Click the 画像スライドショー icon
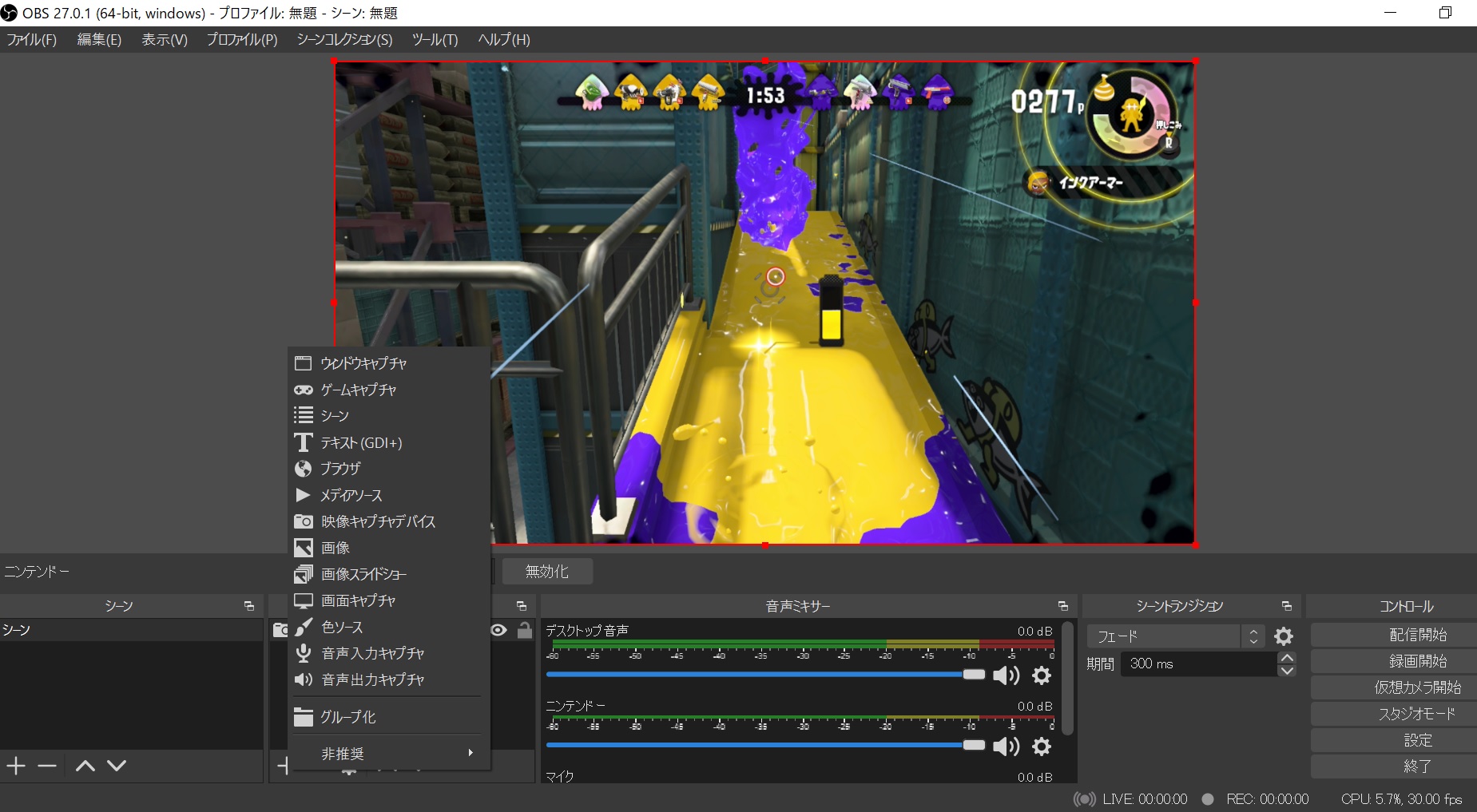1477x812 pixels. tap(304, 574)
